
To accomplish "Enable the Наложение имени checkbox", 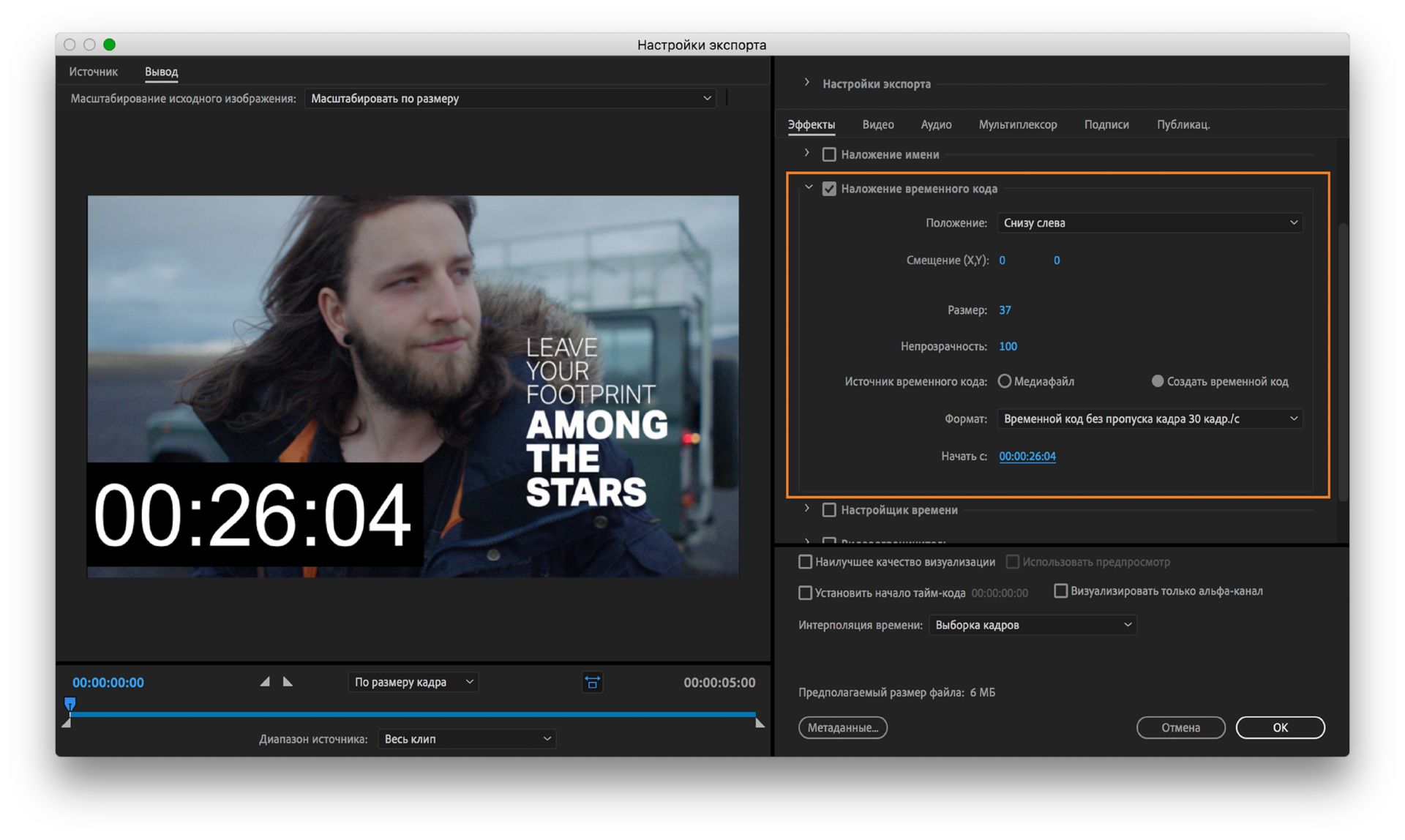I will click(x=829, y=154).
